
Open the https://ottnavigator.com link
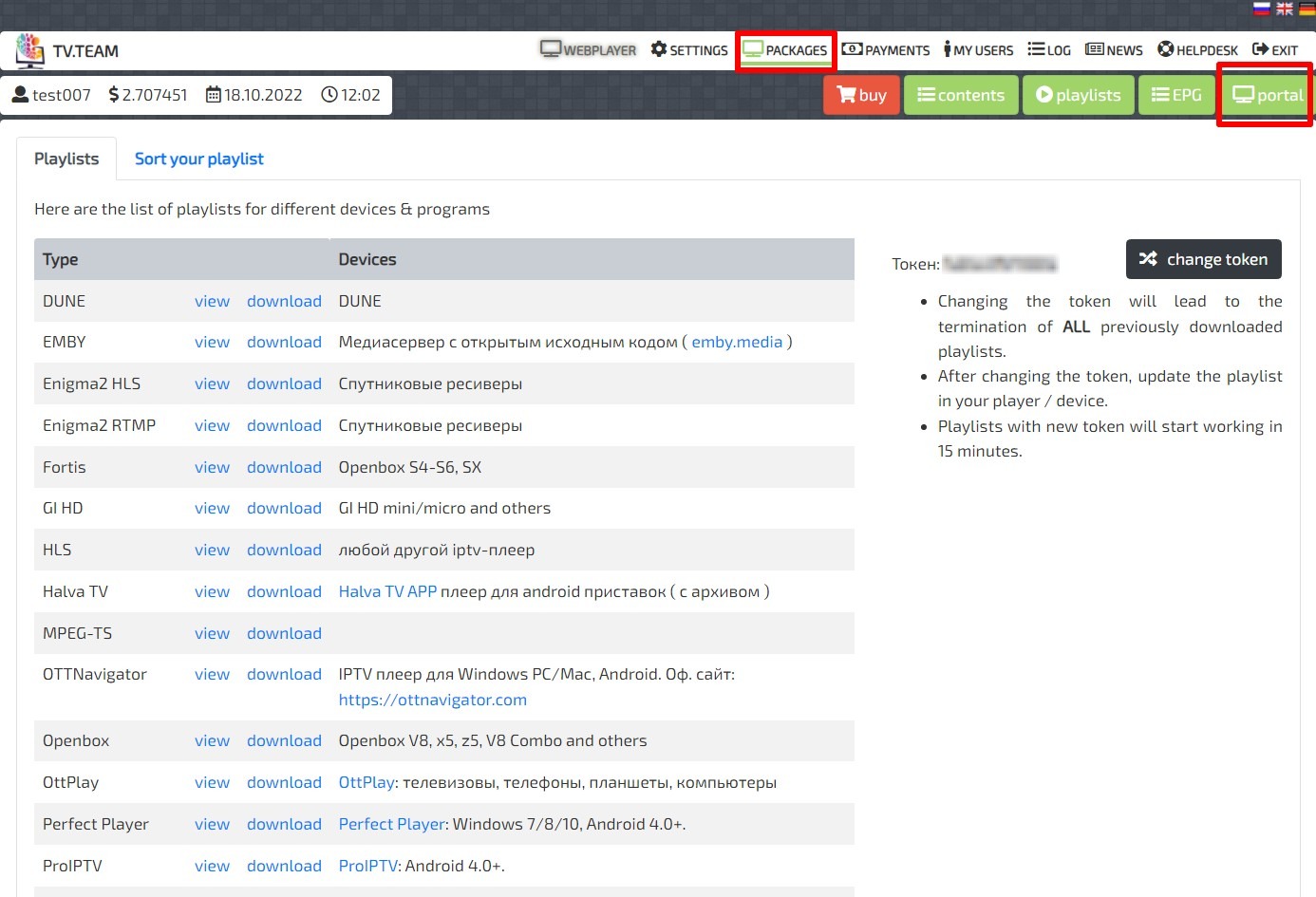point(433,700)
